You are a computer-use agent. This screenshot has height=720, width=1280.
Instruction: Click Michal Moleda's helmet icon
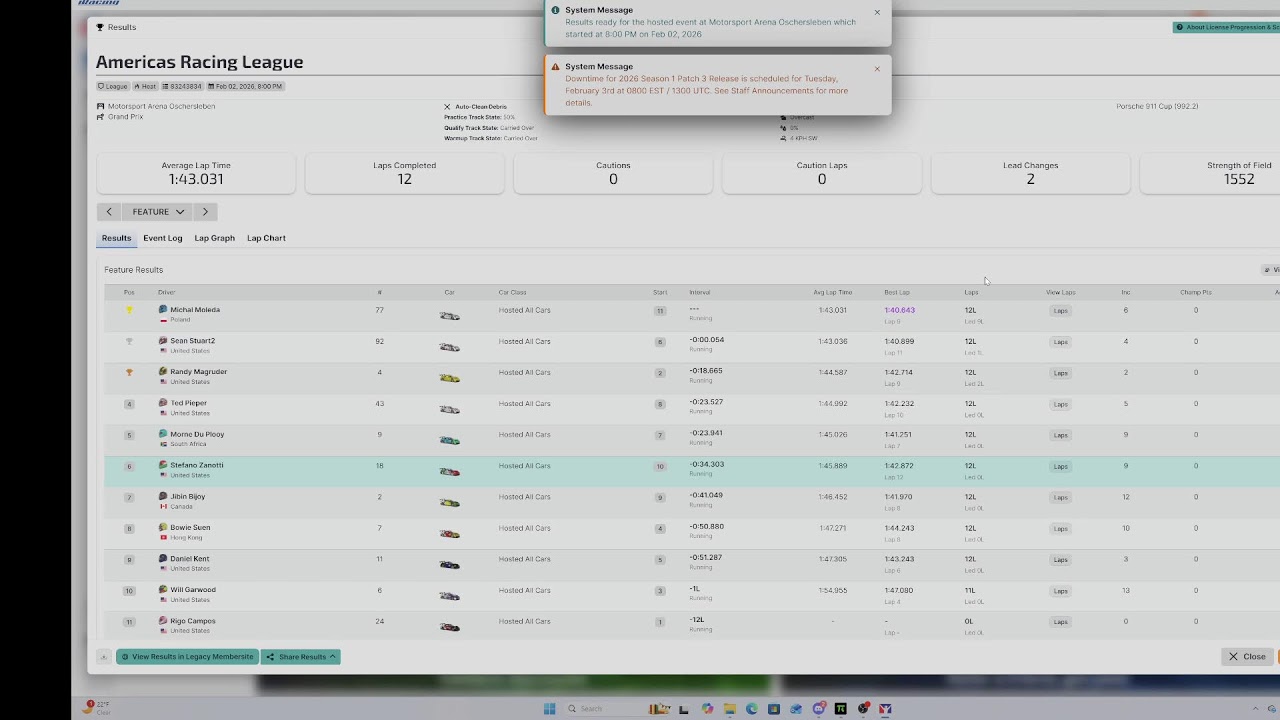(x=163, y=310)
